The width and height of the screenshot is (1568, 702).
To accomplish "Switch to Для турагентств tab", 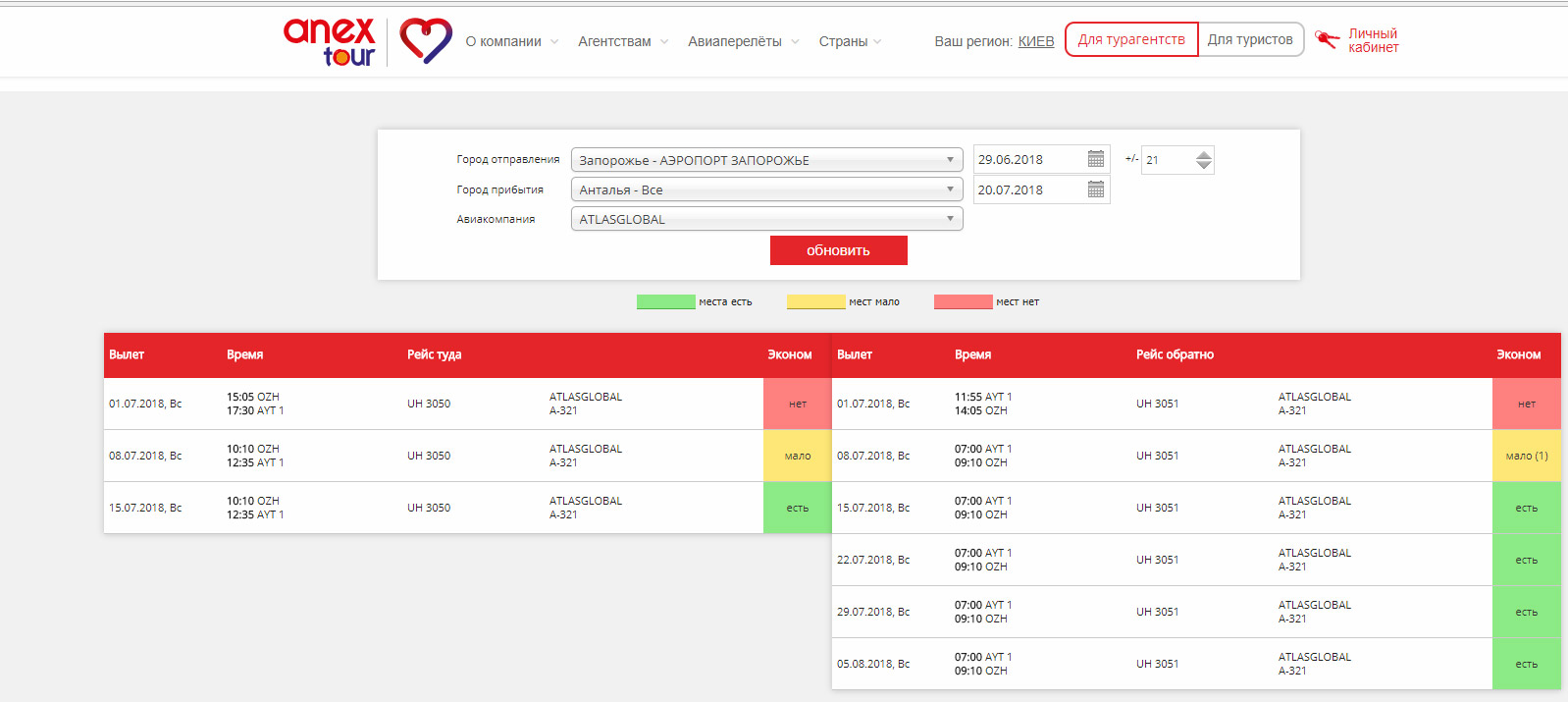I will (1131, 39).
